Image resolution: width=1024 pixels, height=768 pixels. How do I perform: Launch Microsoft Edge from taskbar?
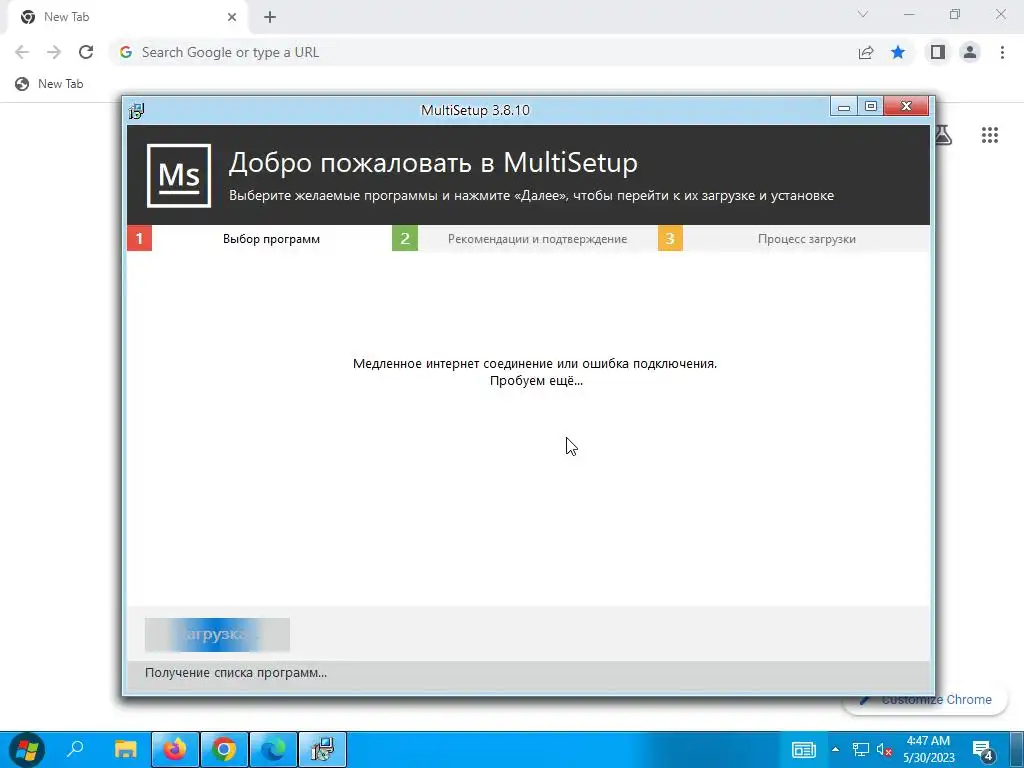coord(274,749)
